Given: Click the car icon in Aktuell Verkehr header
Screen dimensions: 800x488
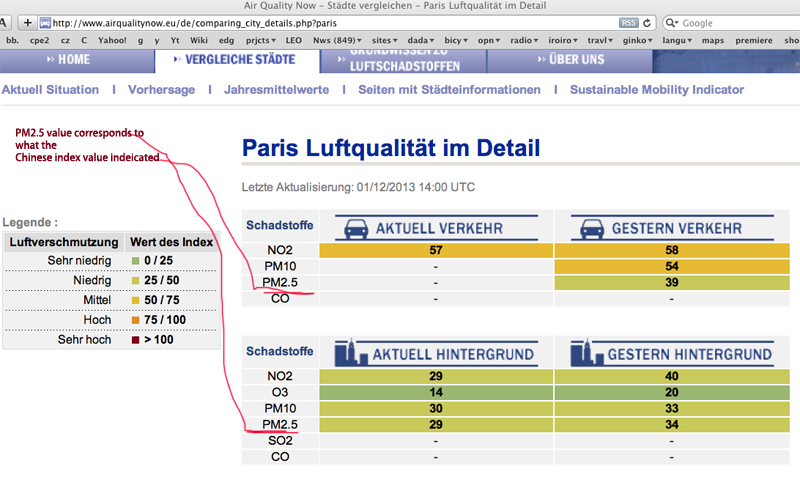Looking at the screenshot, I should [355, 228].
